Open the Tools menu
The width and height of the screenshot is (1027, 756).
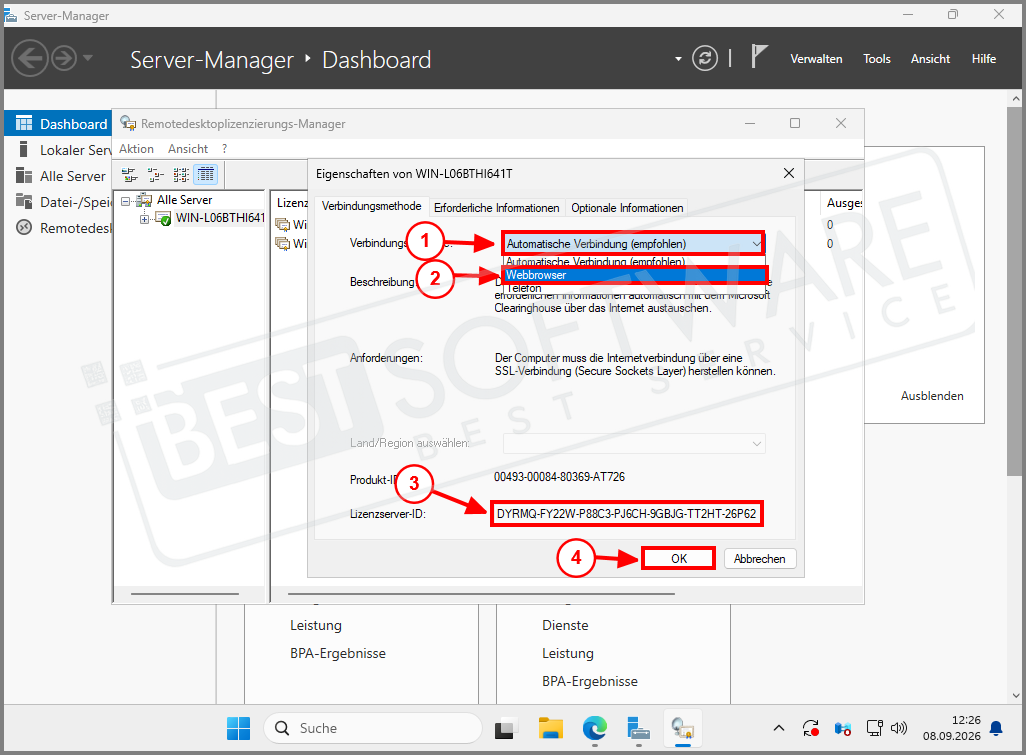[x=876, y=59]
